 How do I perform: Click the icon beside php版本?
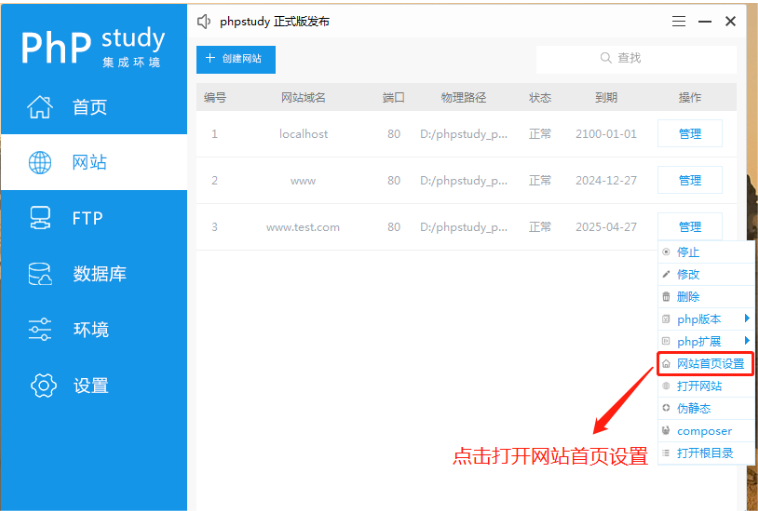pyautogui.click(x=666, y=319)
